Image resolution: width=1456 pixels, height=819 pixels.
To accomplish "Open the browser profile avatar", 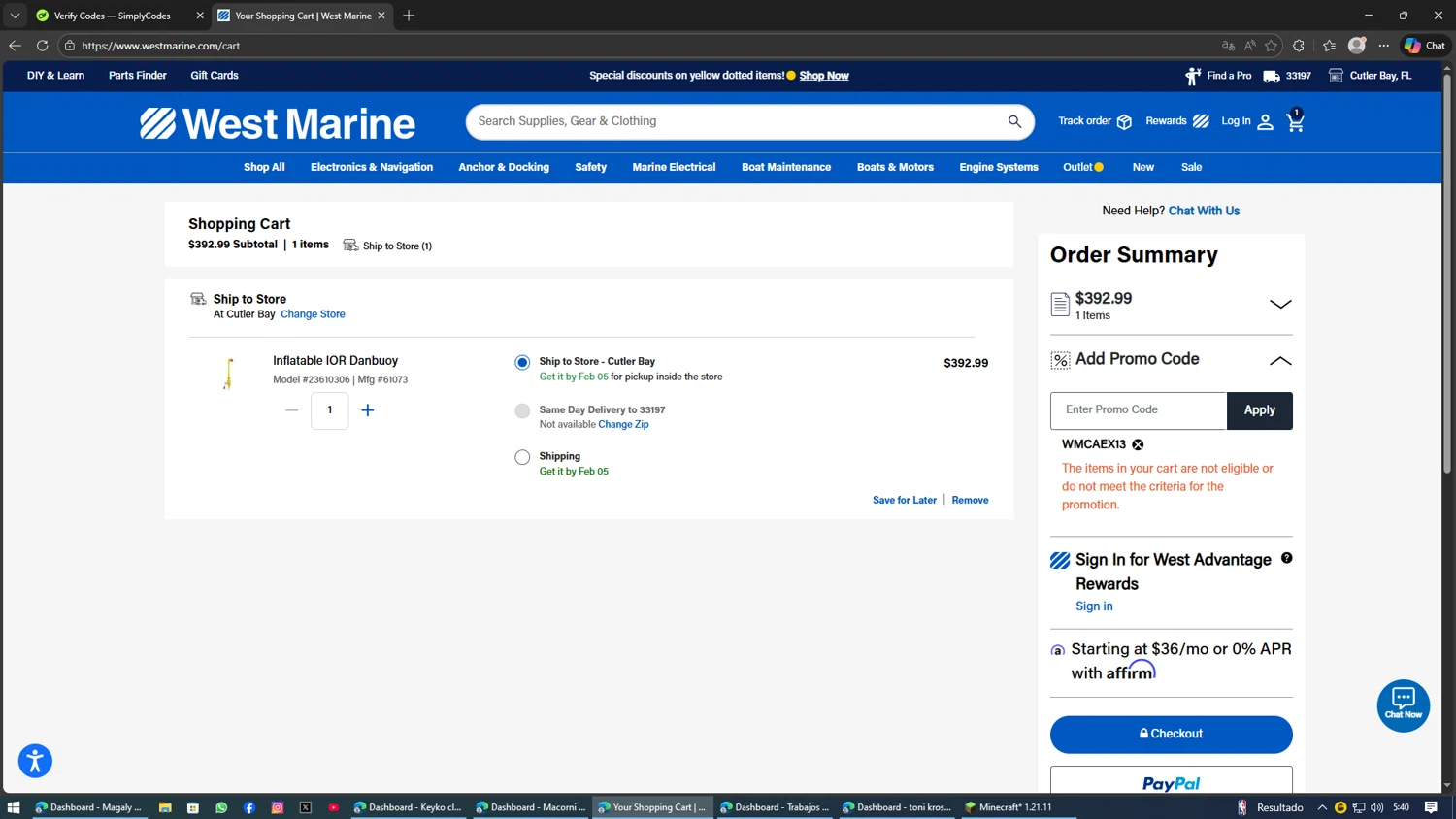I will point(1357,46).
